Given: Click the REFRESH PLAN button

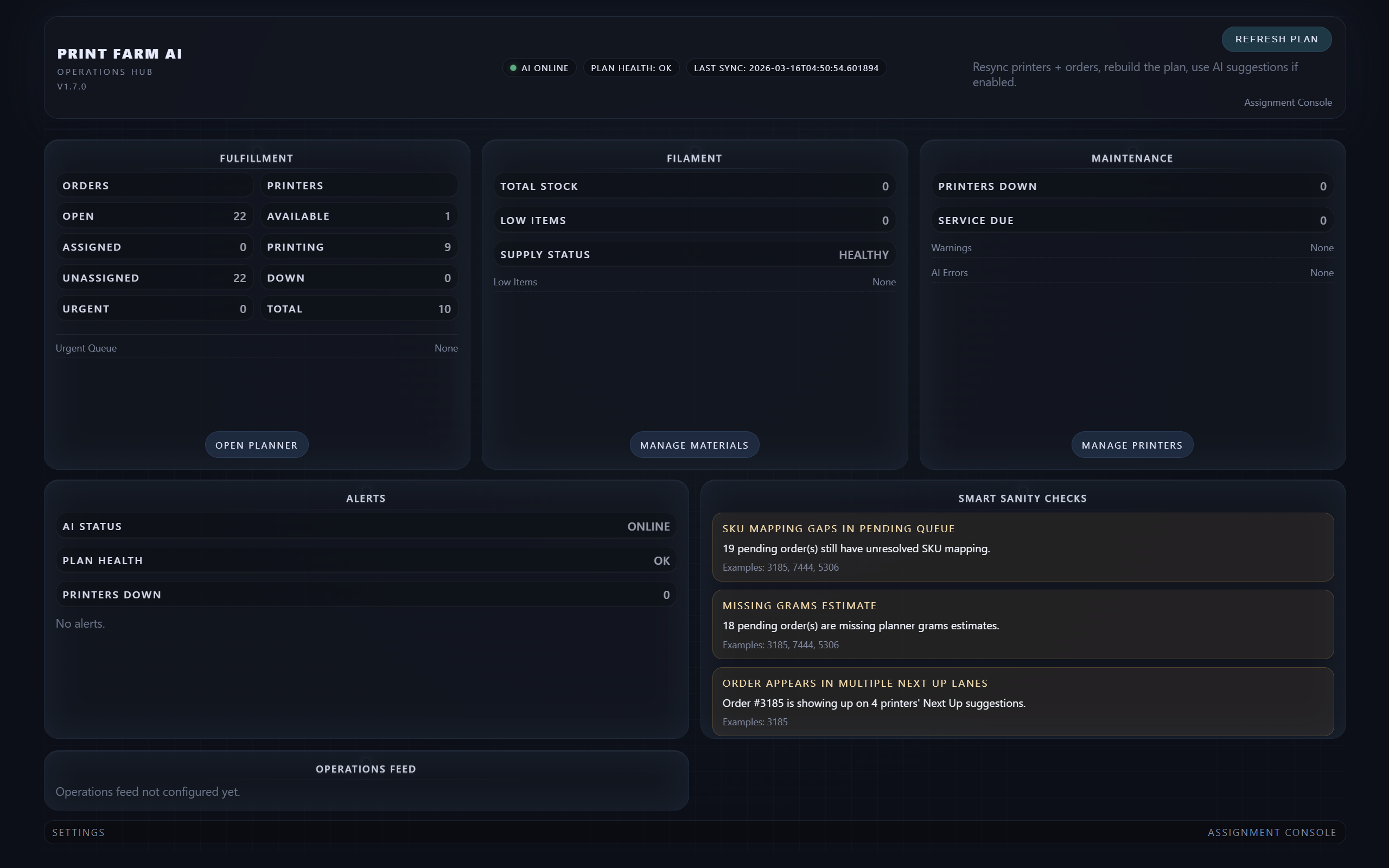Looking at the screenshot, I should pos(1276,39).
